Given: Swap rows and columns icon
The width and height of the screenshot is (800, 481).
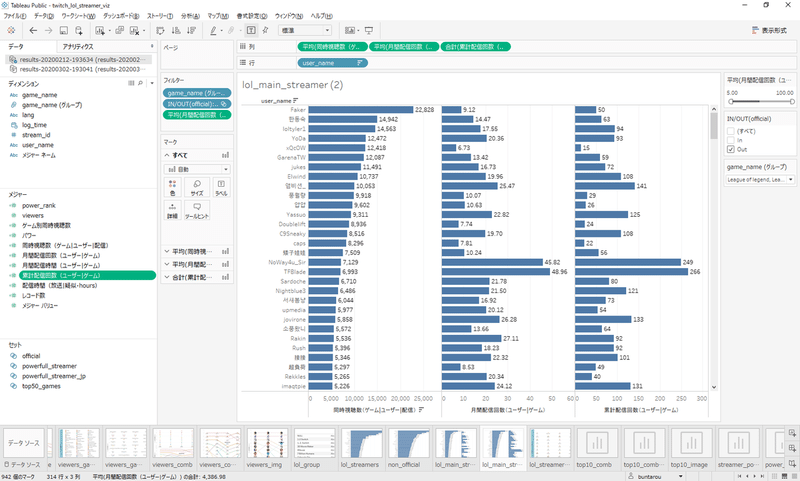Looking at the screenshot, I should coord(160,31).
